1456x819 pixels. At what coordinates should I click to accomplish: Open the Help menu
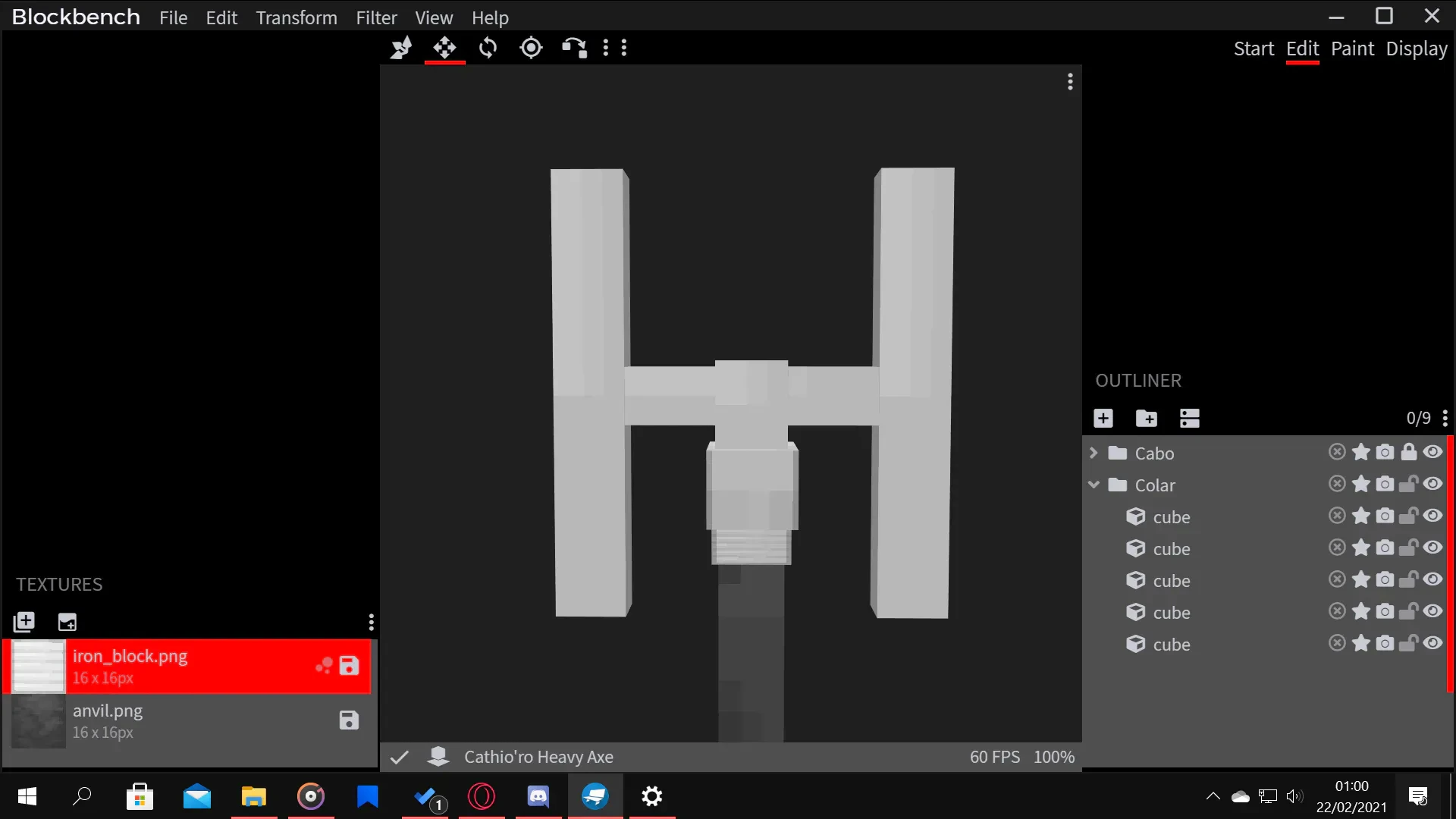(490, 17)
